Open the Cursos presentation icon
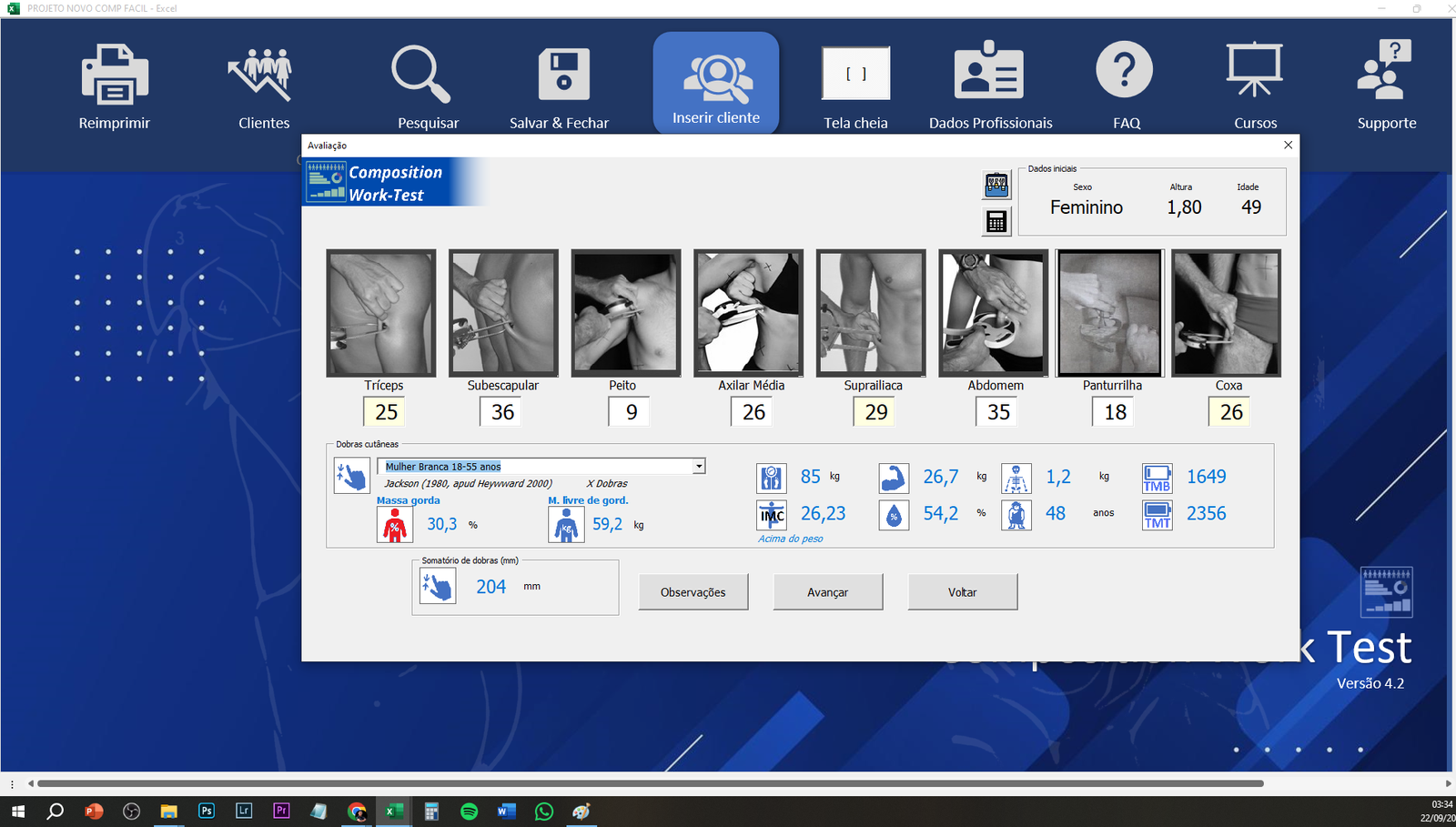1456x827 pixels. tap(1255, 71)
